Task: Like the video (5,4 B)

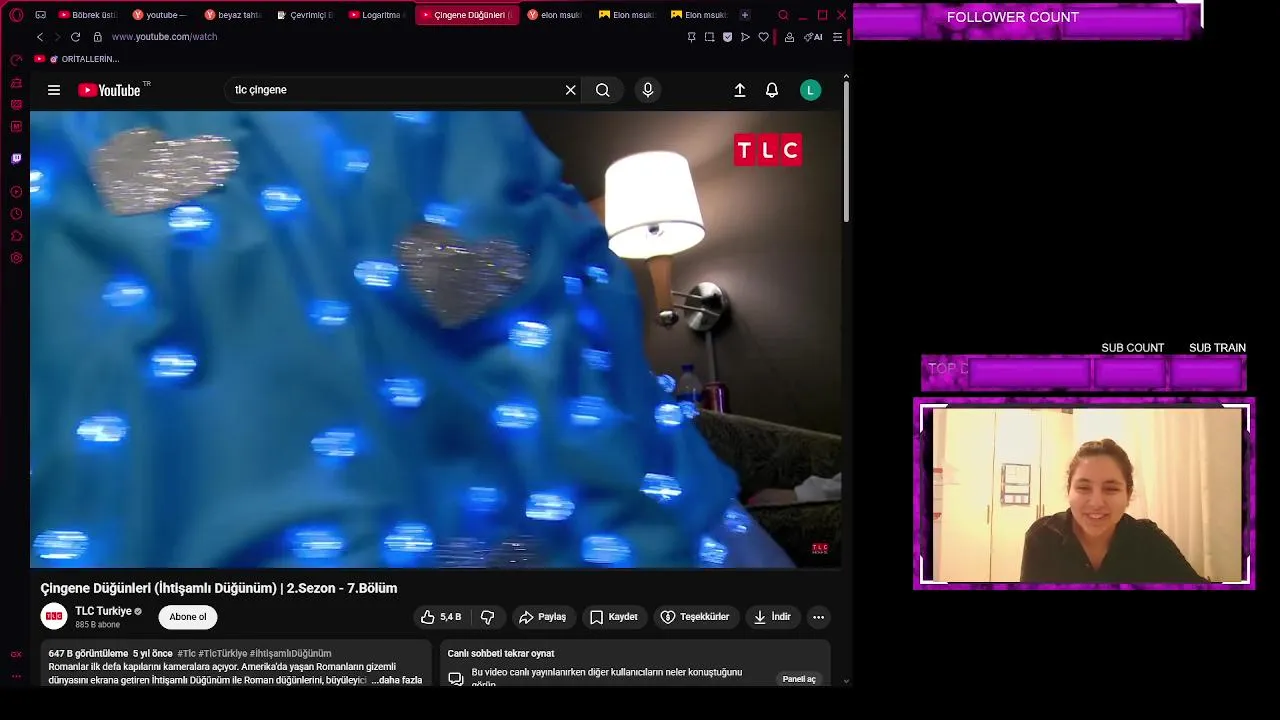Action: click(x=441, y=617)
